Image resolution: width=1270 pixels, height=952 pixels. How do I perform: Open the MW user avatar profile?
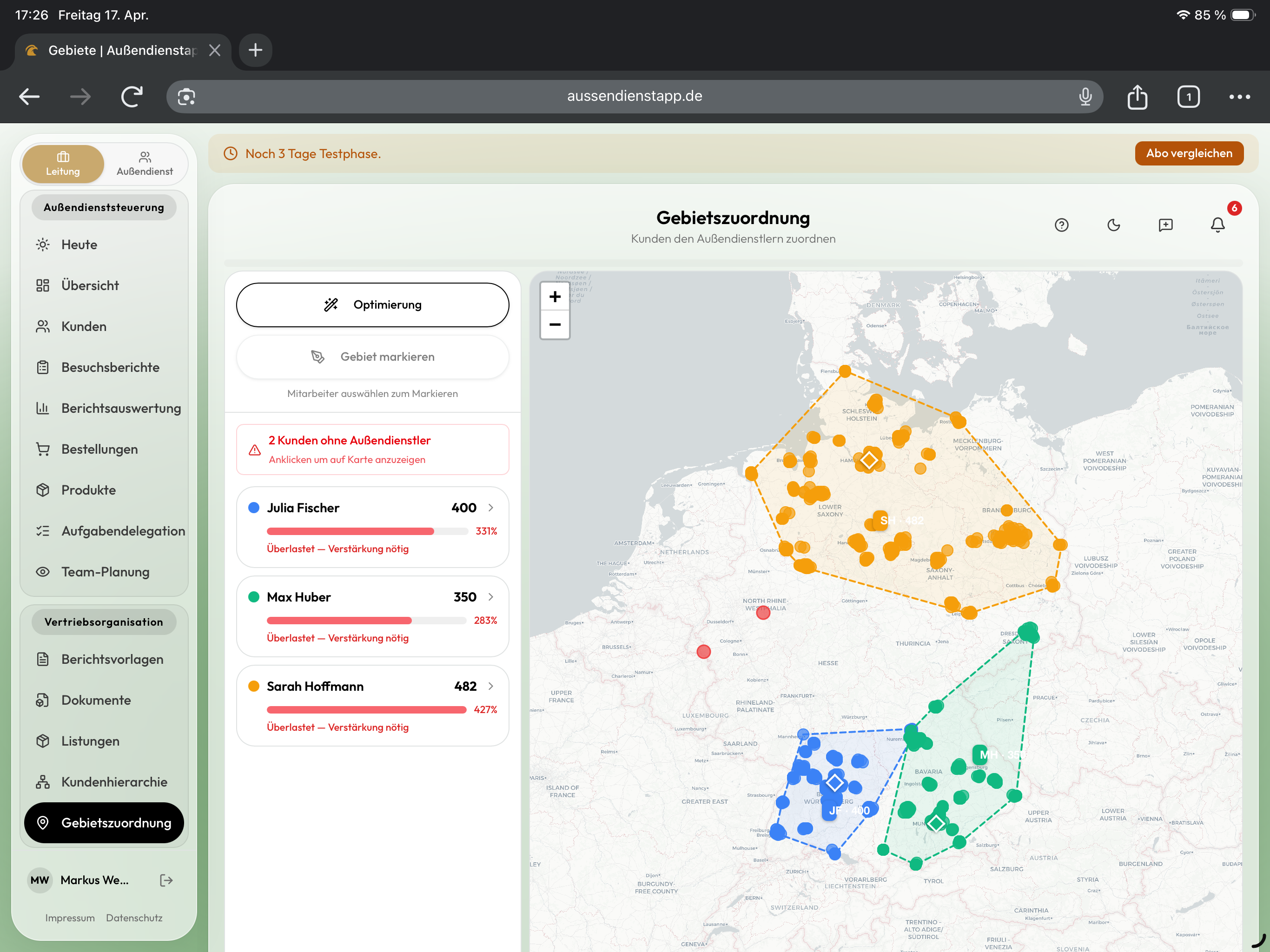40,880
